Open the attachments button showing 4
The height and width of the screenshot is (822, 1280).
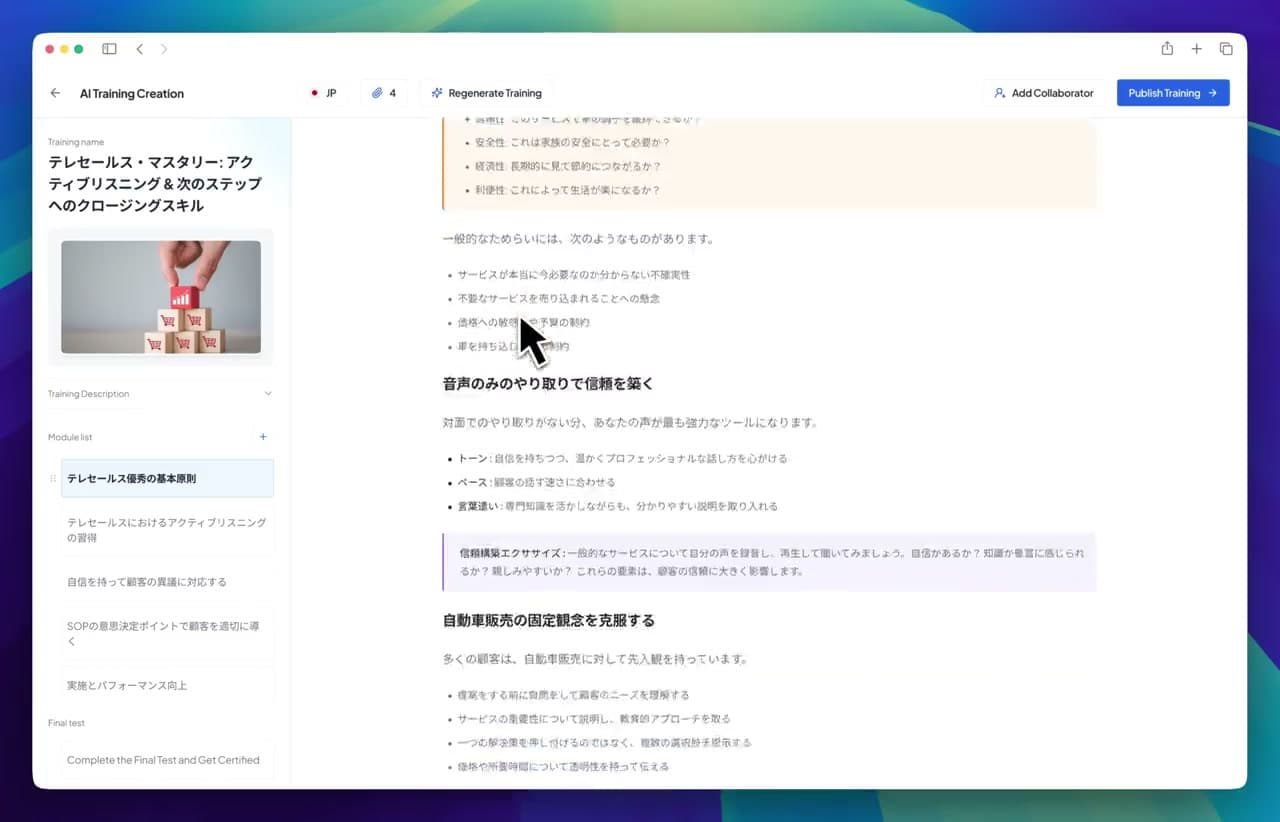pyautogui.click(x=384, y=93)
